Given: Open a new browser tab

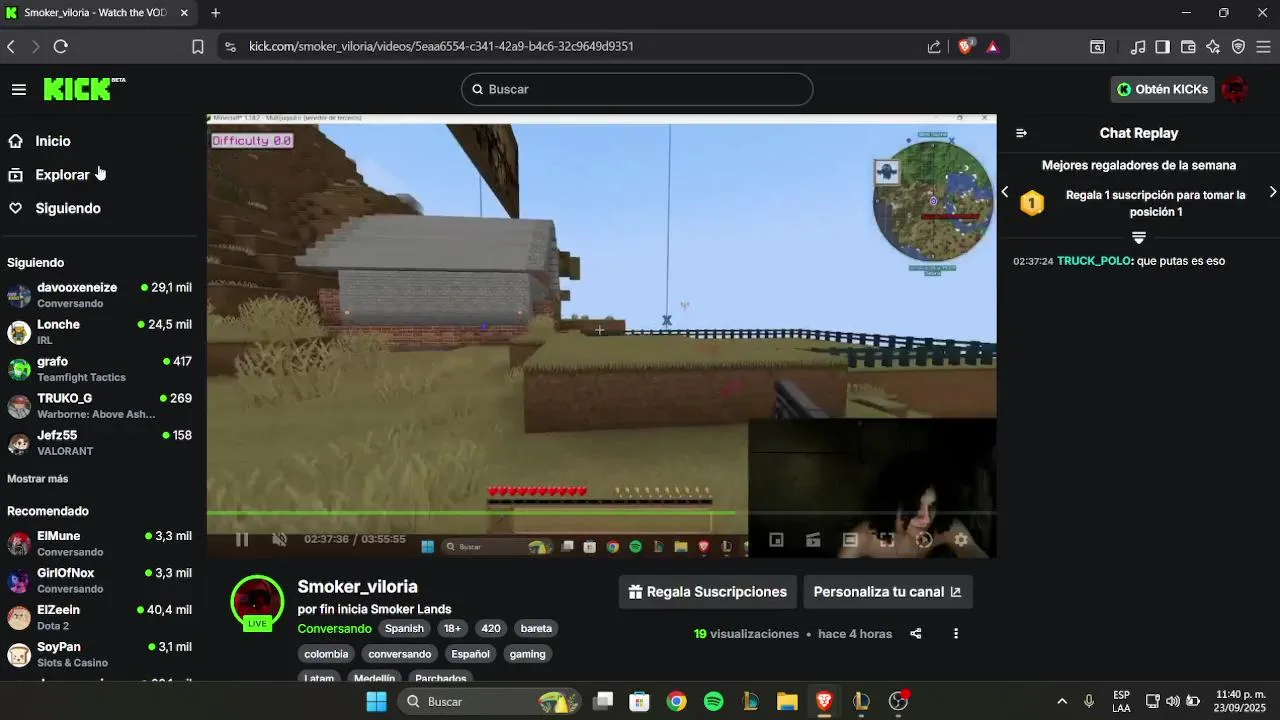Looking at the screenshot, I should (215, 13).
